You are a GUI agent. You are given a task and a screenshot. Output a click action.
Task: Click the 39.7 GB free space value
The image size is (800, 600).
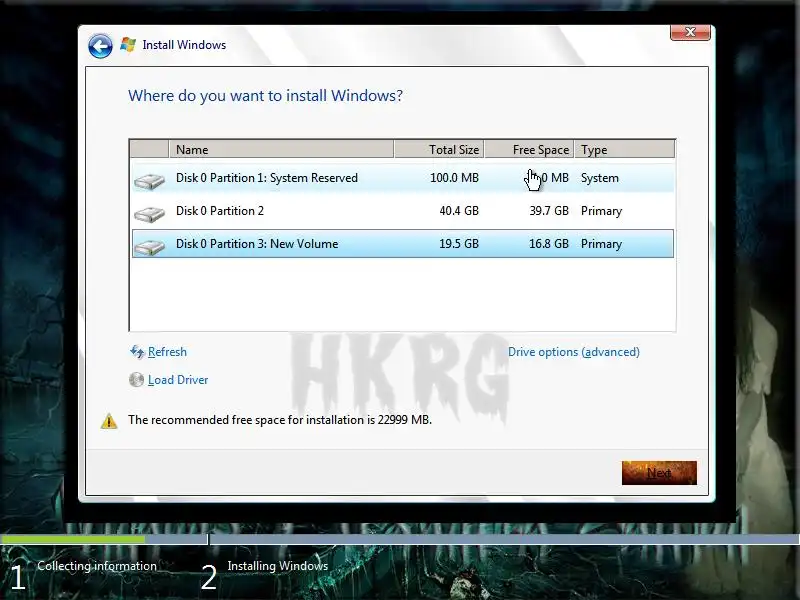[x=548, y=211]
